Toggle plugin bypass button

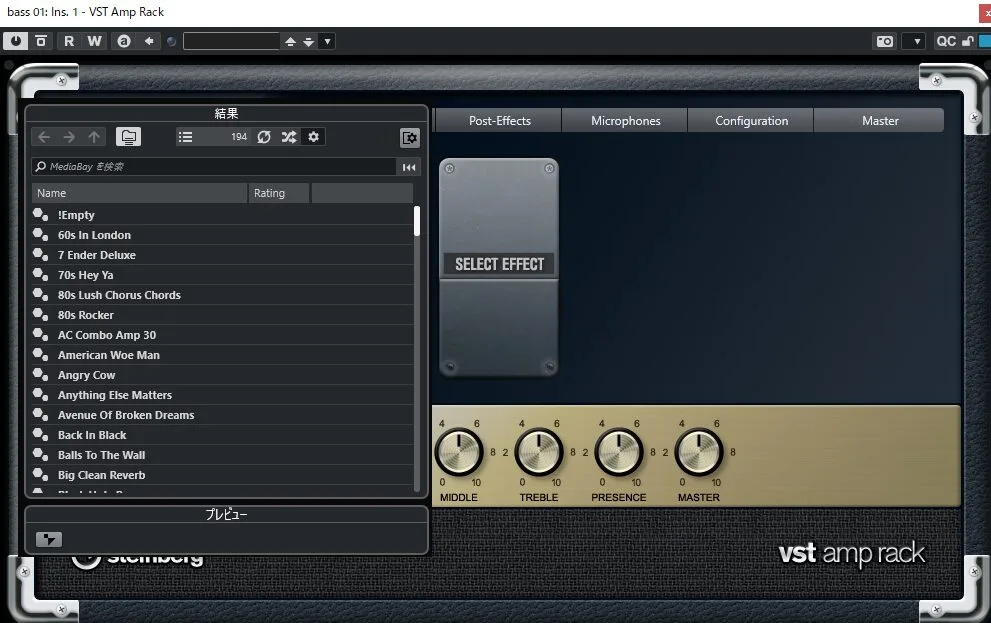click(41, 41)
